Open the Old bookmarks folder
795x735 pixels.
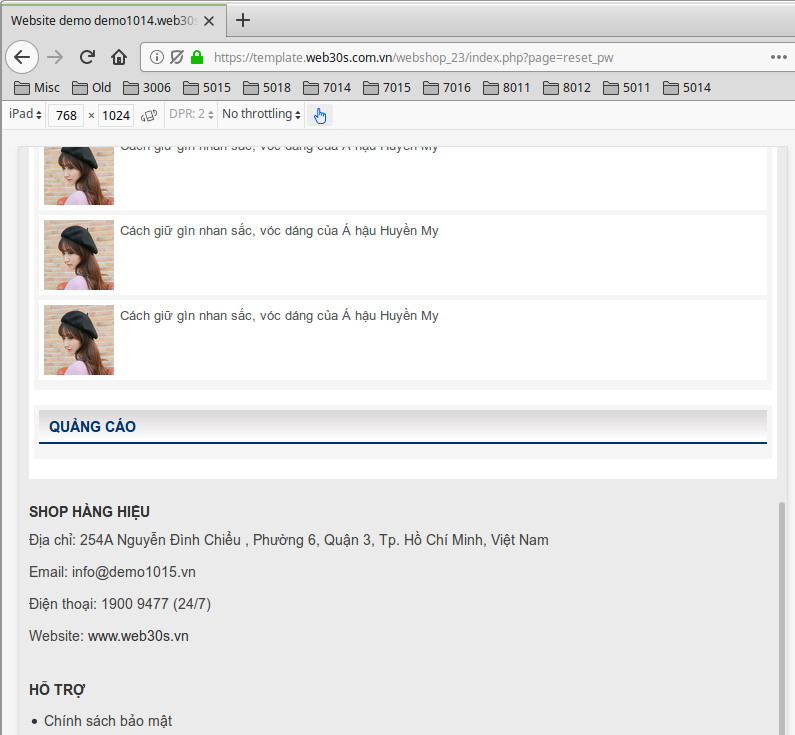91,88
